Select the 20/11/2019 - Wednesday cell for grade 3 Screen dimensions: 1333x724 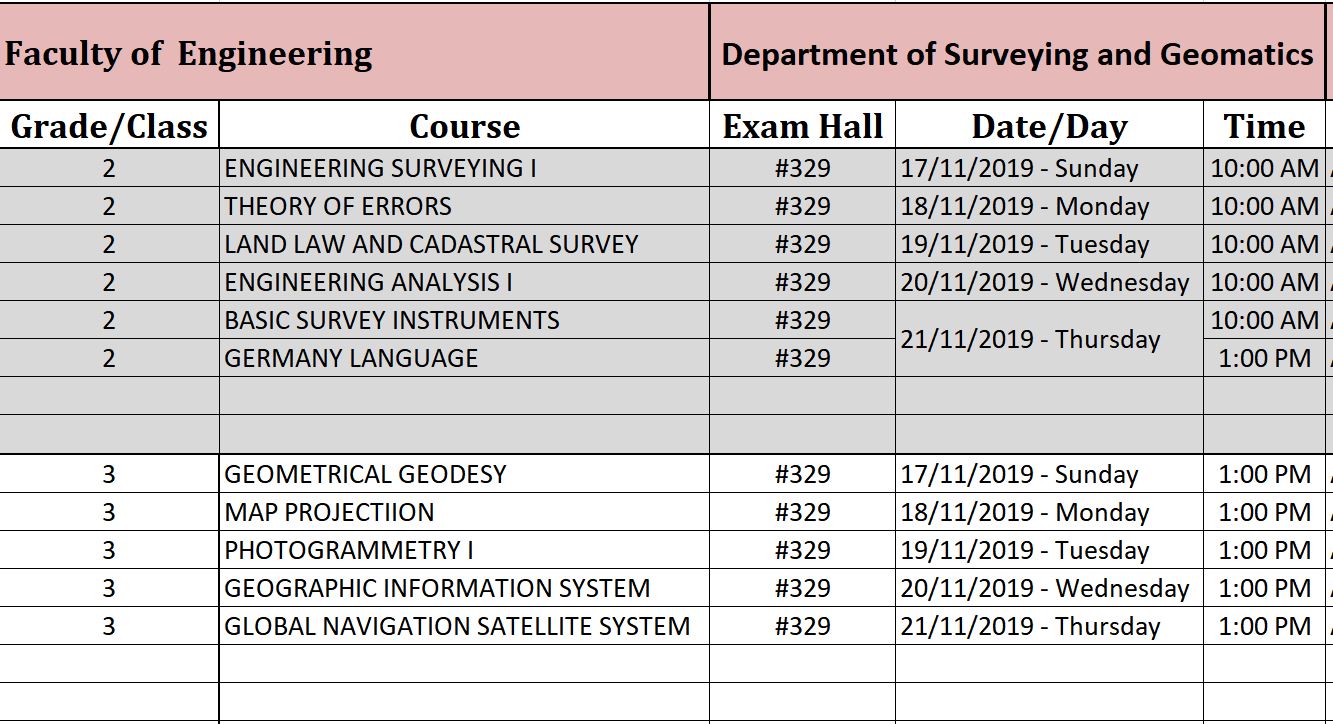click(1045, 588)
